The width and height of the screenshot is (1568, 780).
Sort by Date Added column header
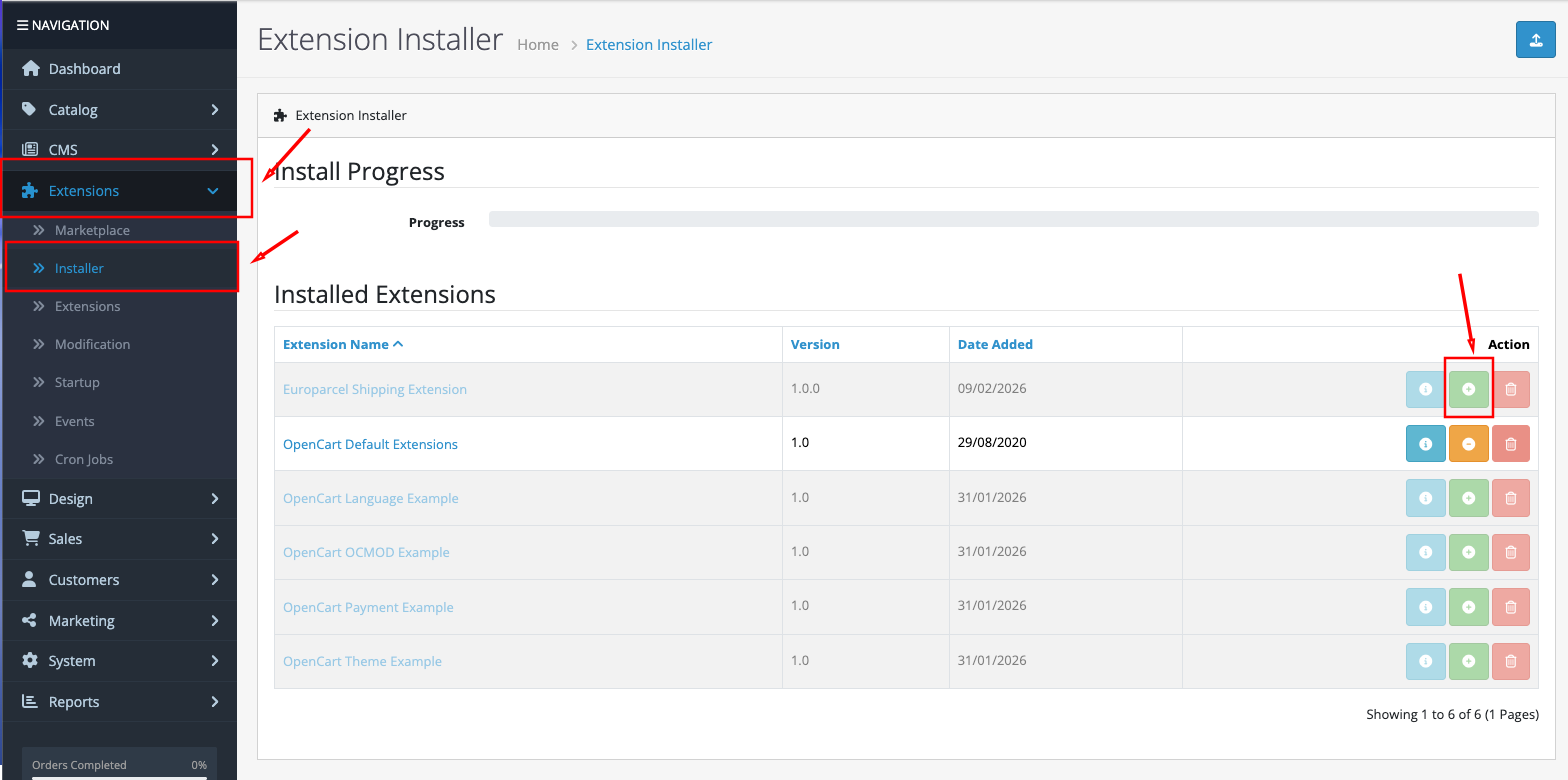click(995, 344)
